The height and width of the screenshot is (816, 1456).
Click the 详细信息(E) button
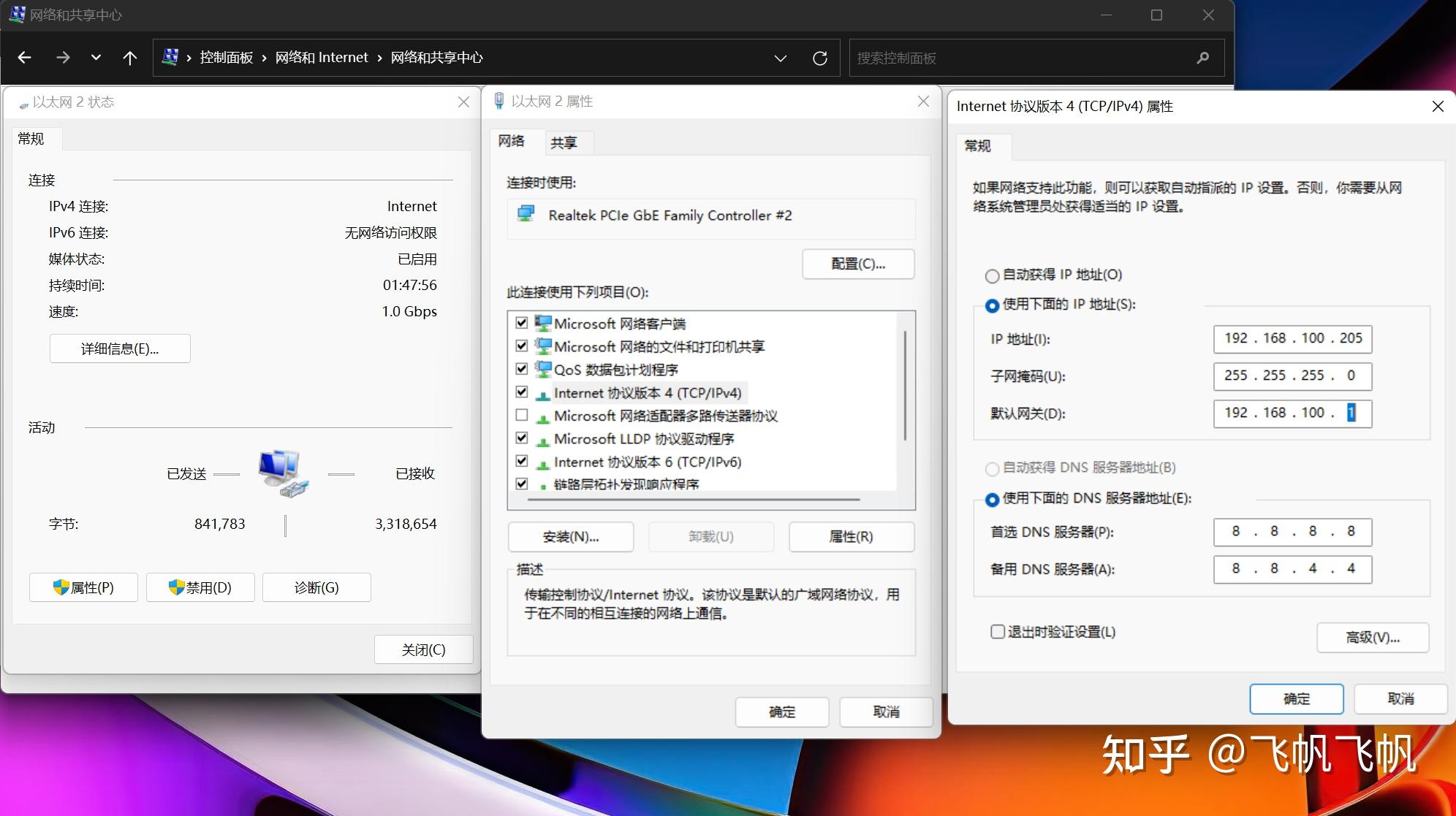pyautogui.click(x=119, y=348)
